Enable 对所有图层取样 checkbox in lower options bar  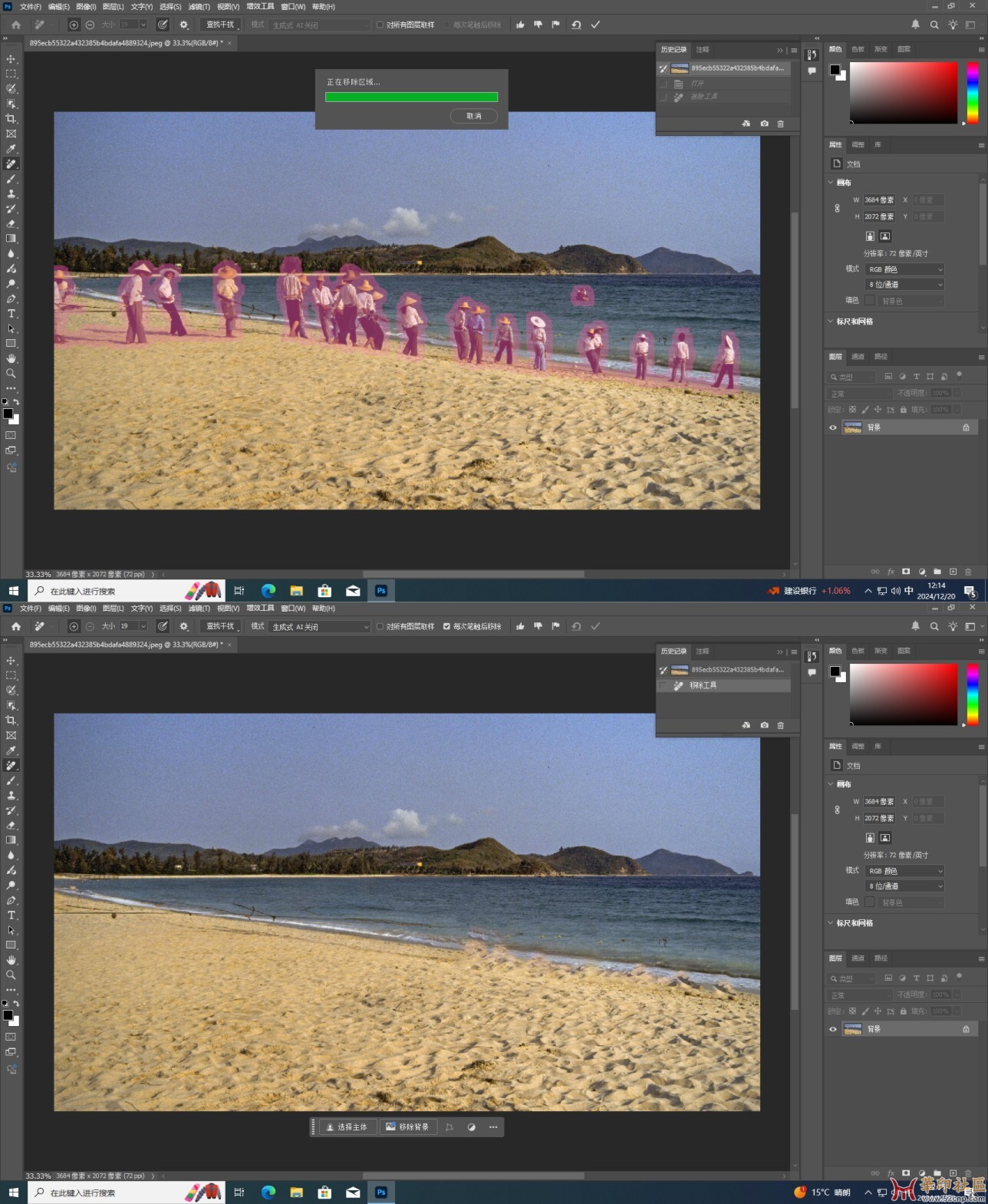pos(380,626)
